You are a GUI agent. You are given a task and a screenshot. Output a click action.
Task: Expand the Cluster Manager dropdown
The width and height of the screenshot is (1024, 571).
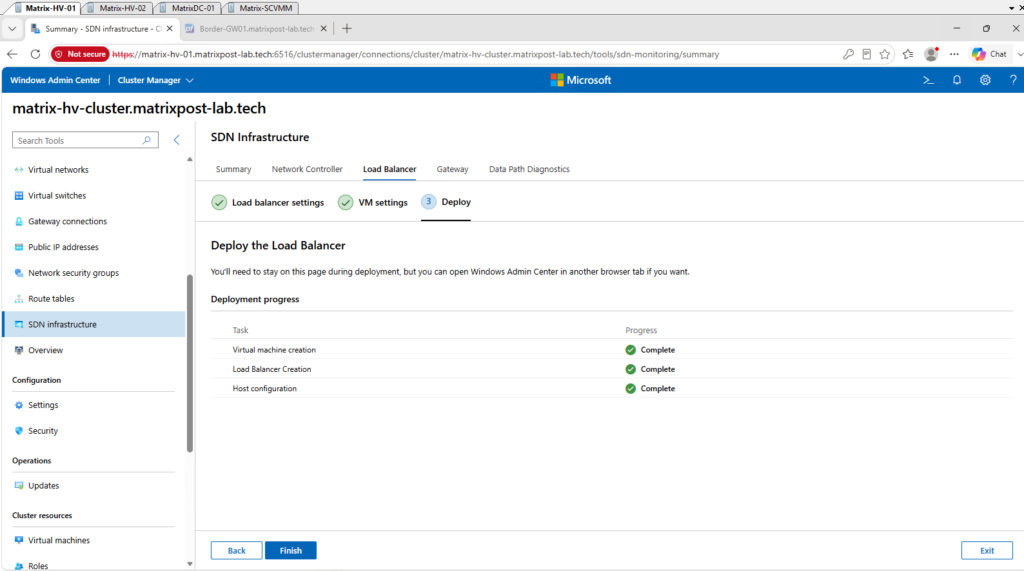coord(155,80)
